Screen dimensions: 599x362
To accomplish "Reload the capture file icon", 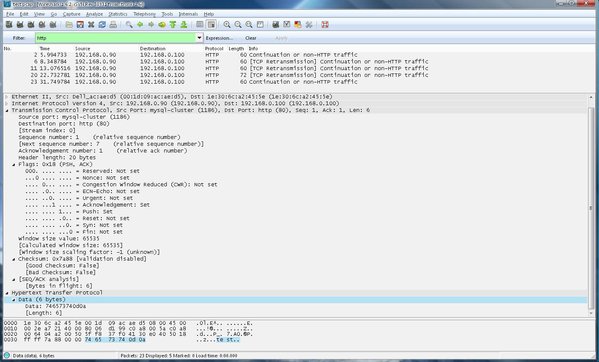I will click(x=102, y=24).
